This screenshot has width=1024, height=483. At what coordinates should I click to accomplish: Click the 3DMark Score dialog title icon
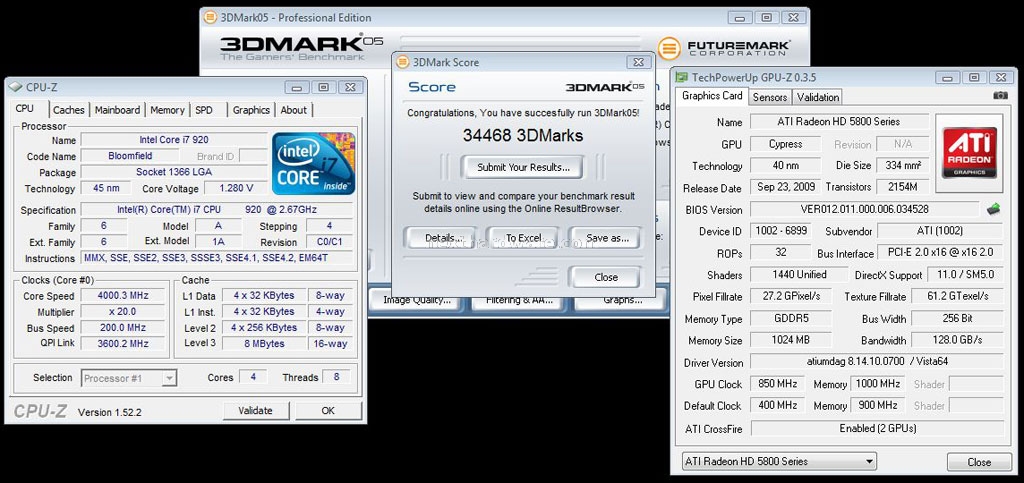click(x=402, y=62)
